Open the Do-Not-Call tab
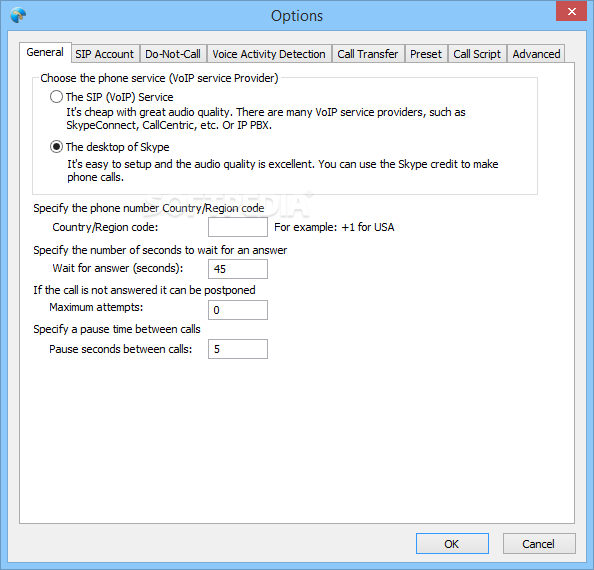 pyautogui.click(x=173, y=54)
